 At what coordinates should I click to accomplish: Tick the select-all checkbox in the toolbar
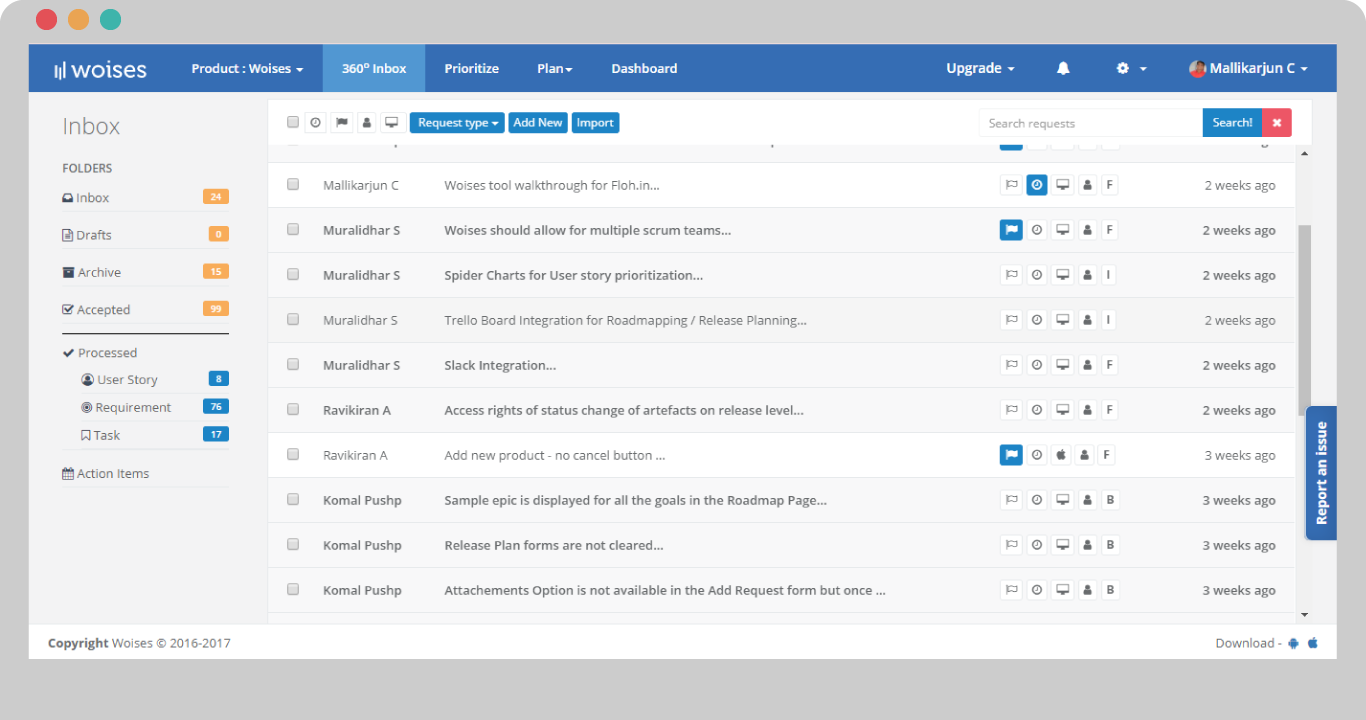pyautogui.click(x=293, y=122)
